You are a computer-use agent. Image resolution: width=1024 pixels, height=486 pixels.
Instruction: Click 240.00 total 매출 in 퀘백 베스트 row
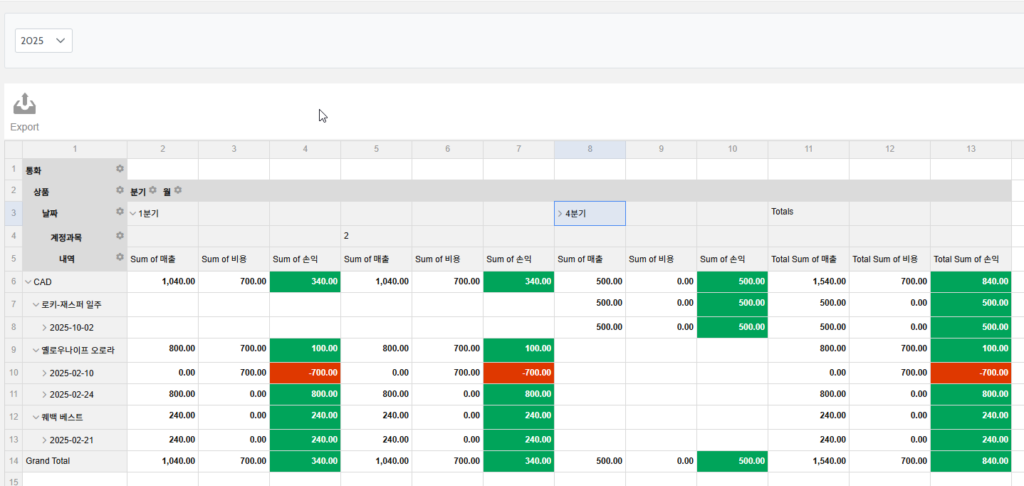(x=808, y=417)
